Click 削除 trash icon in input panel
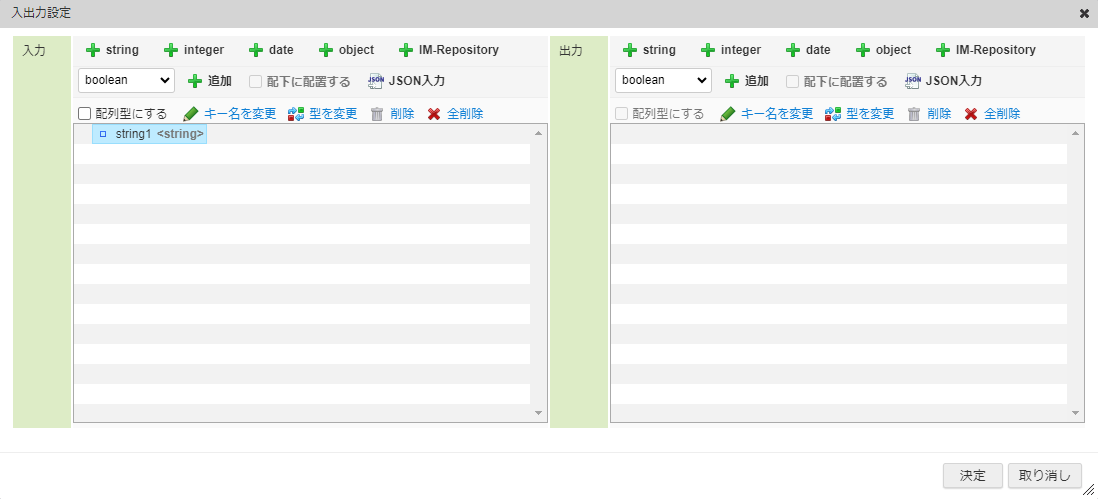The image size is (1098, 499). [x=377, y=114]
